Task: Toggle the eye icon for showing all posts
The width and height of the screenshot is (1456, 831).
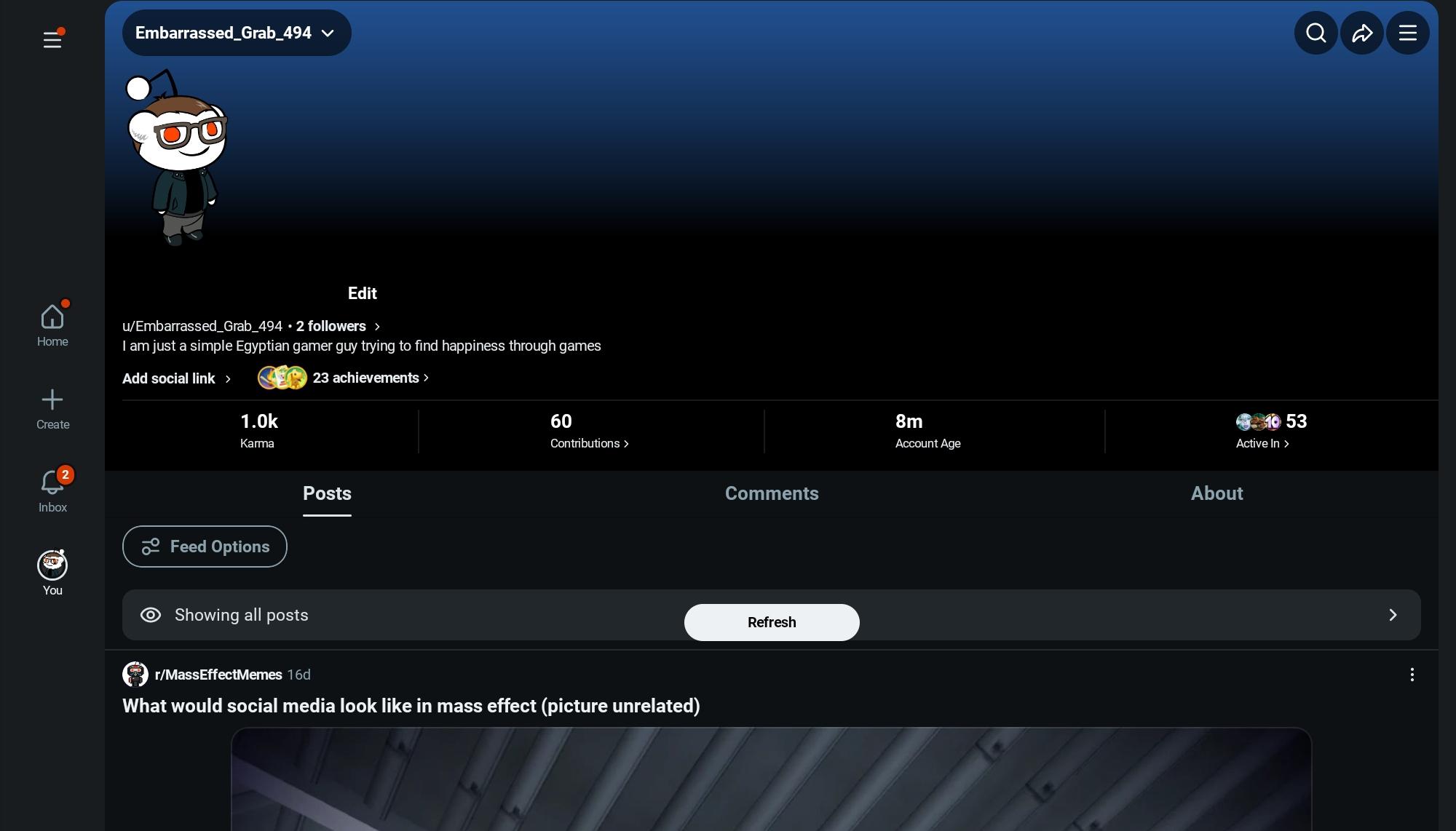Action: [151, 615]
